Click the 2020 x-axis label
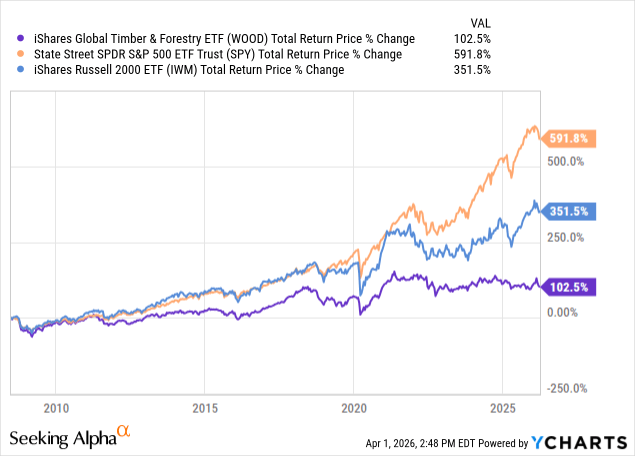The image size is (635, 456). click(354, 408)
